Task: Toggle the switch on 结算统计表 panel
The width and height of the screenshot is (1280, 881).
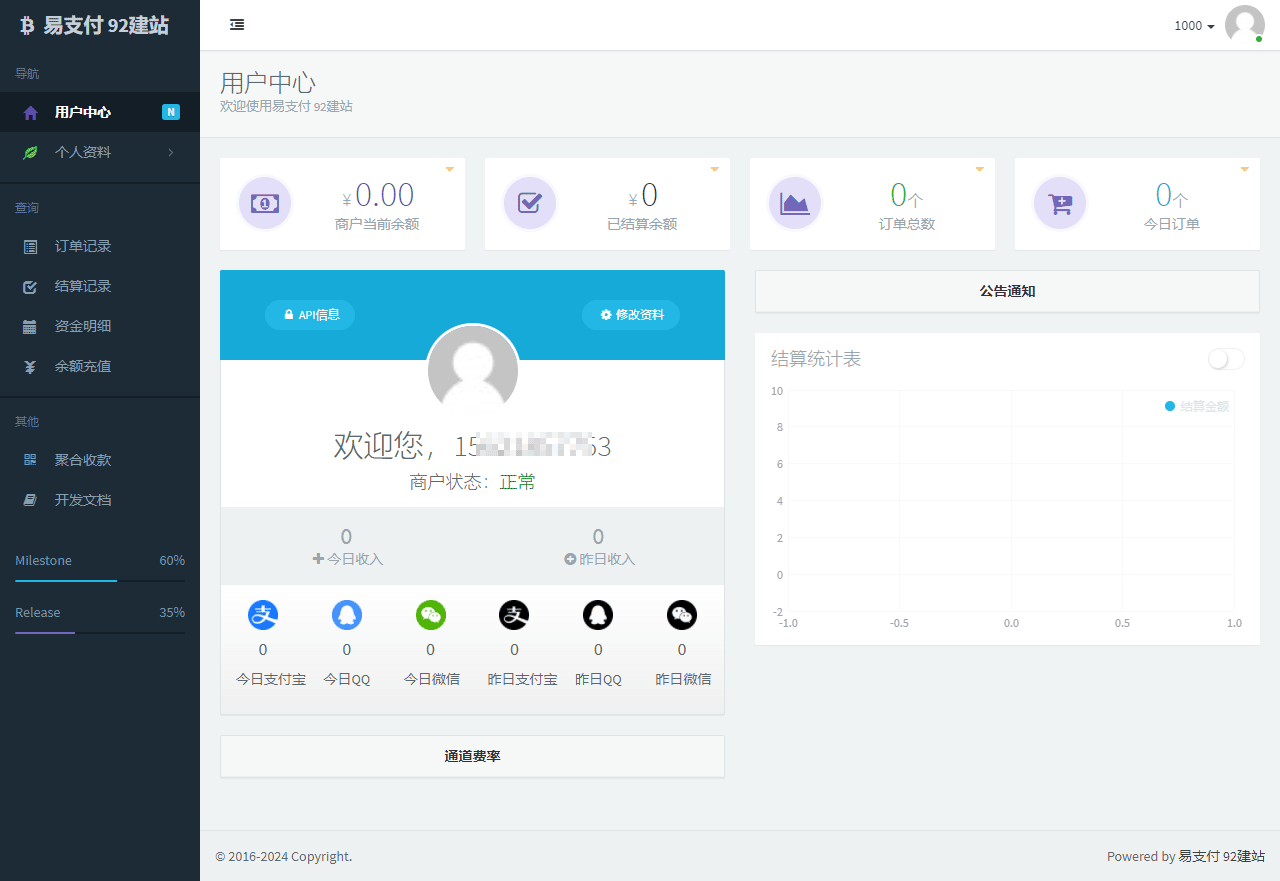Action: 1224,358
